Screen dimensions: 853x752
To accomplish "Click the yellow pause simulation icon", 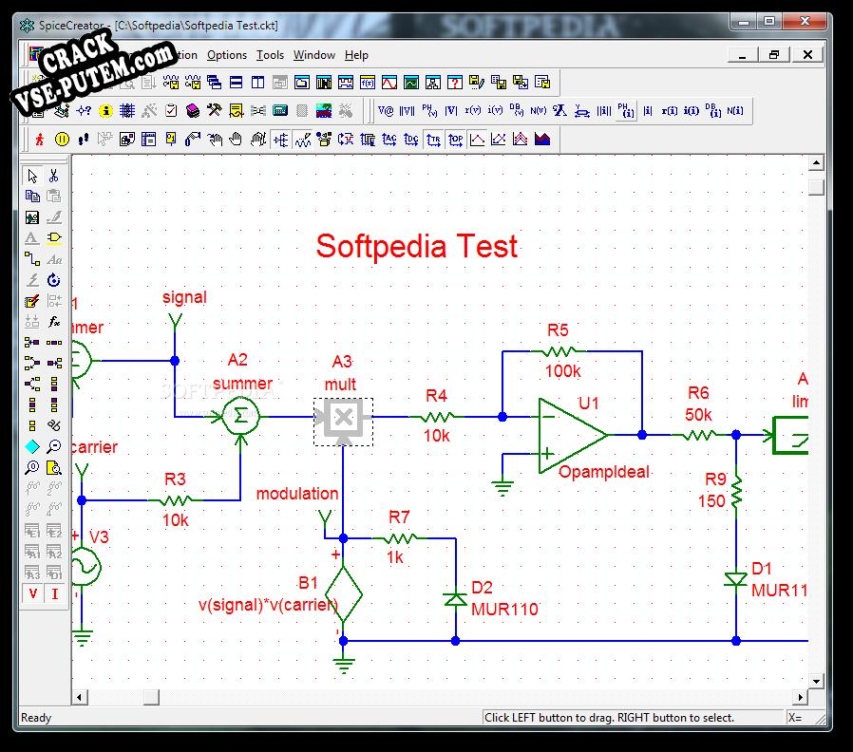I will click(62, 139).
